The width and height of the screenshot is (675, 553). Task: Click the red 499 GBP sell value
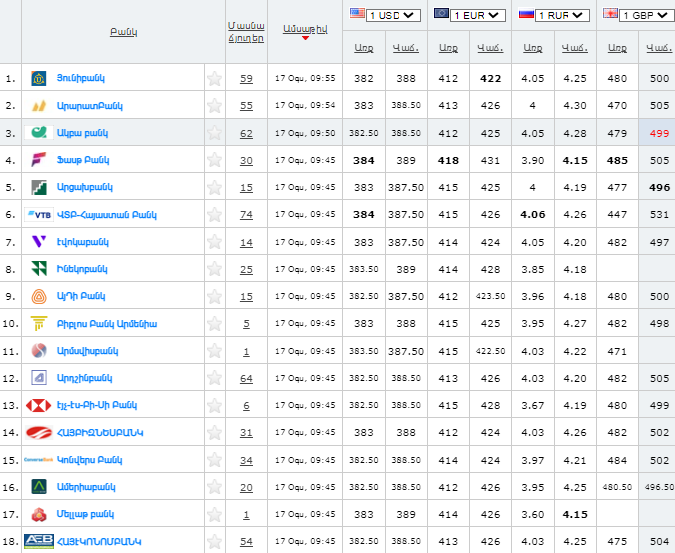tap(660, 133)
